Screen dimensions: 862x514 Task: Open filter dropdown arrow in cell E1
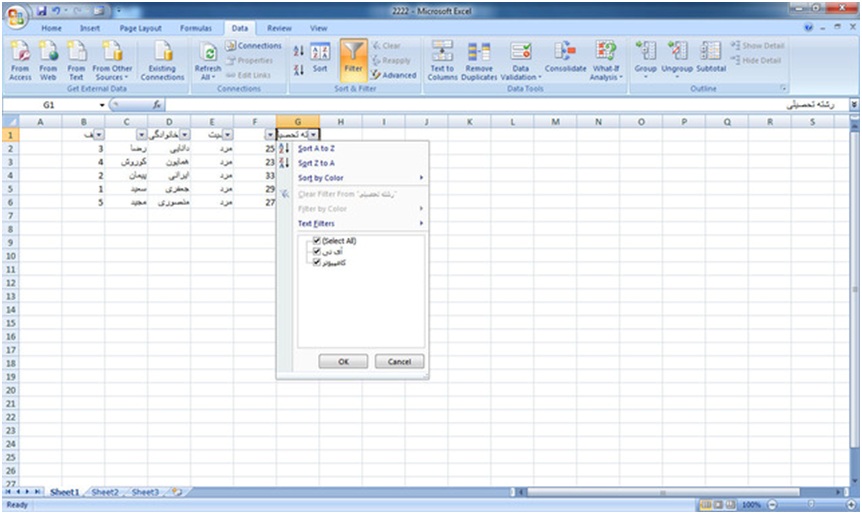click(228, 134)
